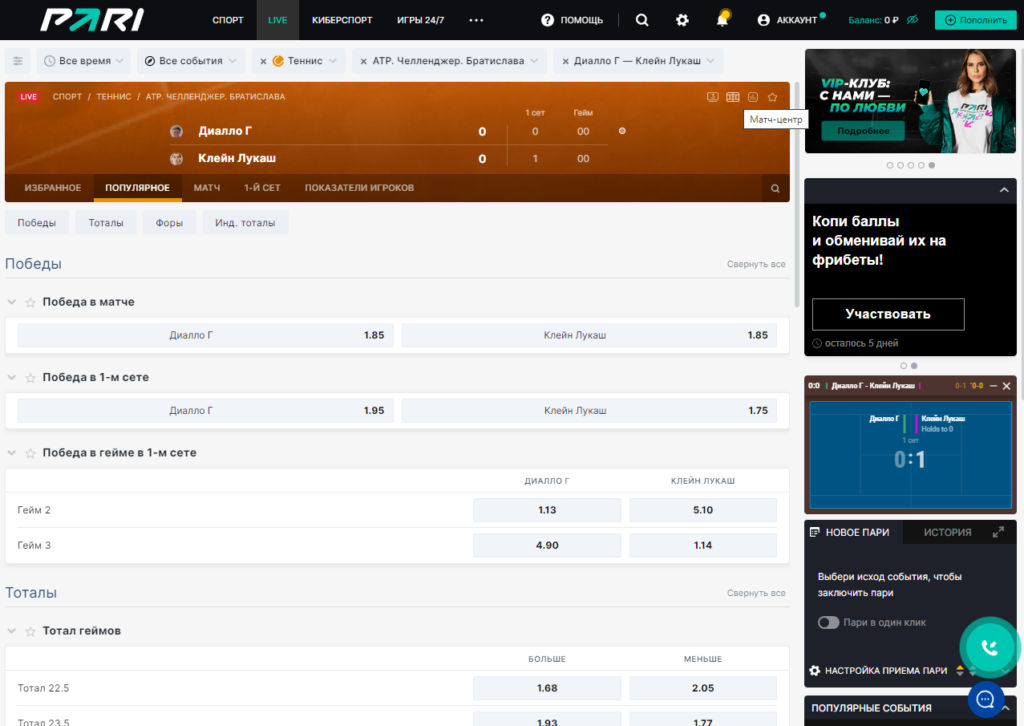The image size is (1024, 726).
Task: Collapse 'Победа в 1-м сете' section chevron
Action: 11,377
